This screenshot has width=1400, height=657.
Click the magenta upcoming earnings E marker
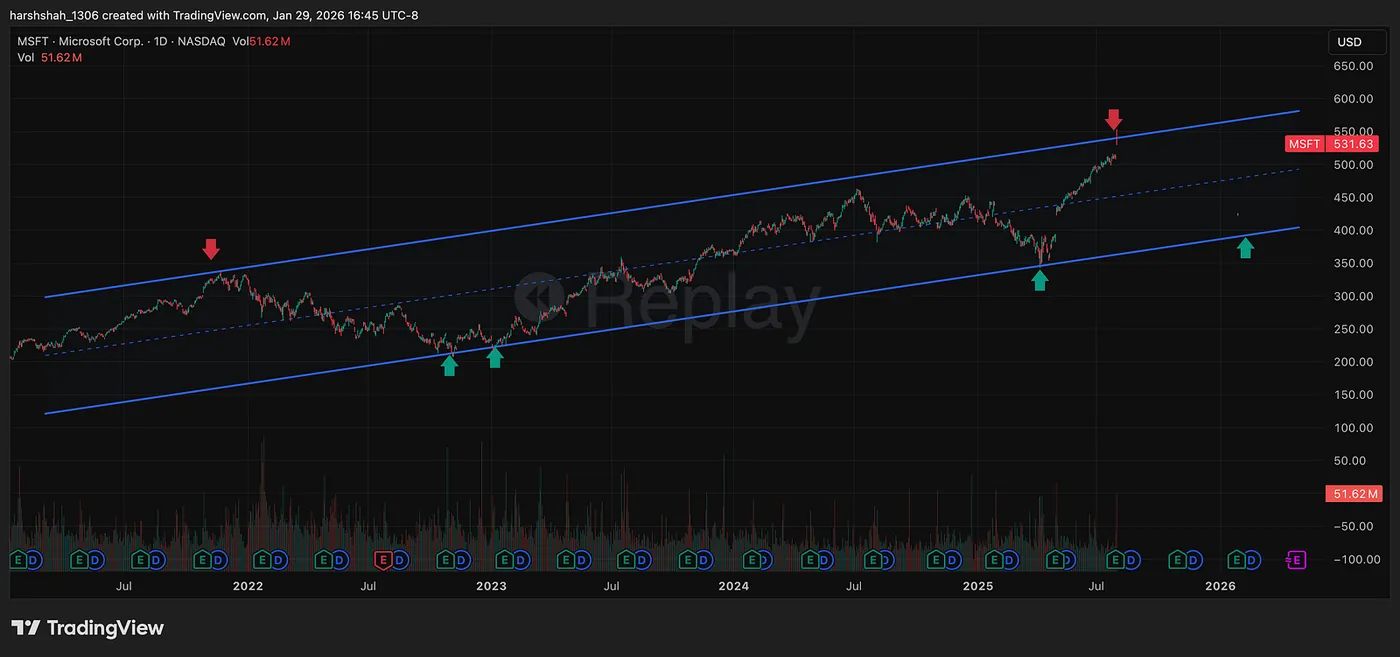[x=1296, y=560]
